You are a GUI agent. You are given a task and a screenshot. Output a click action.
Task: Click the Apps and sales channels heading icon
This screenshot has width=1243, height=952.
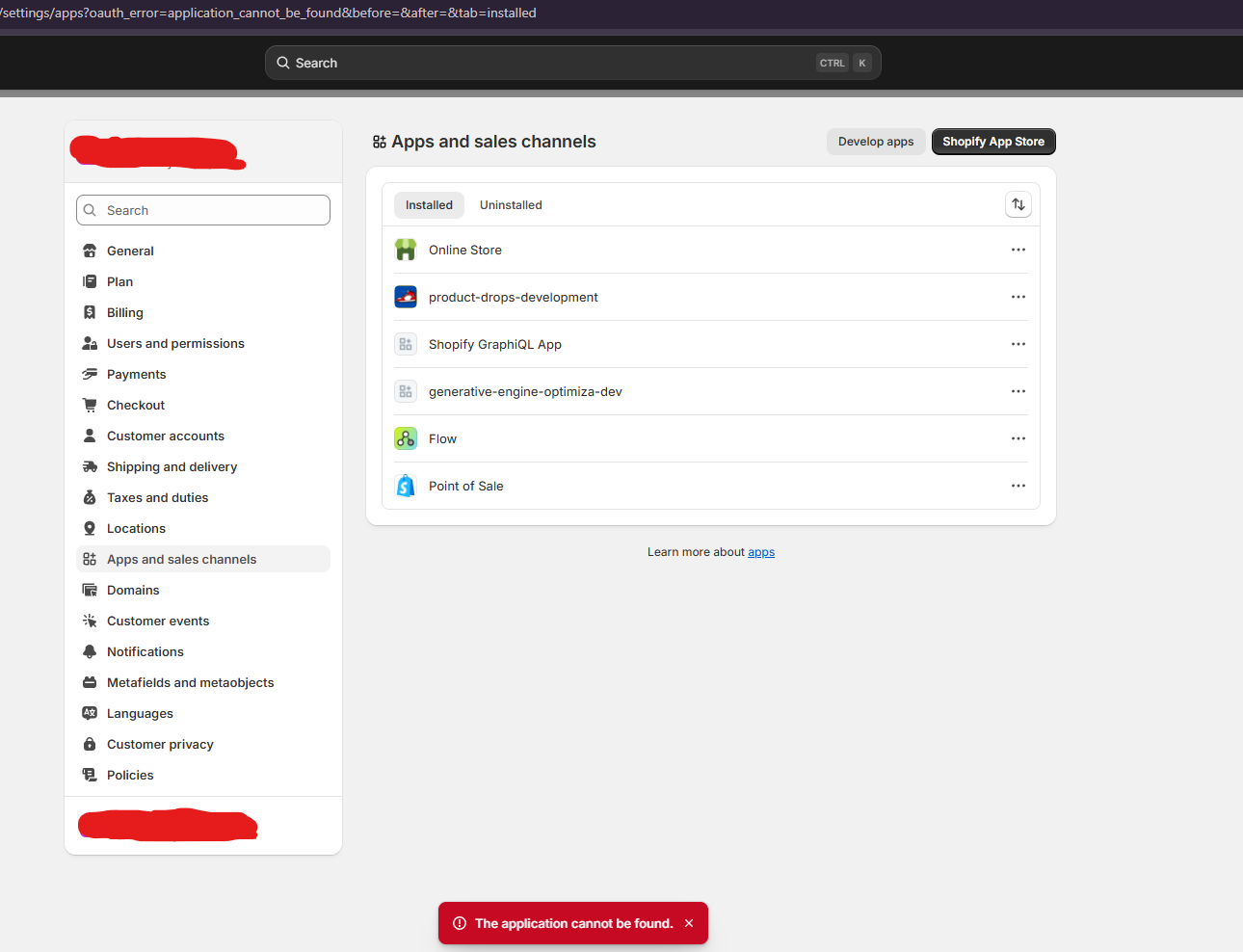click(380, 142)
